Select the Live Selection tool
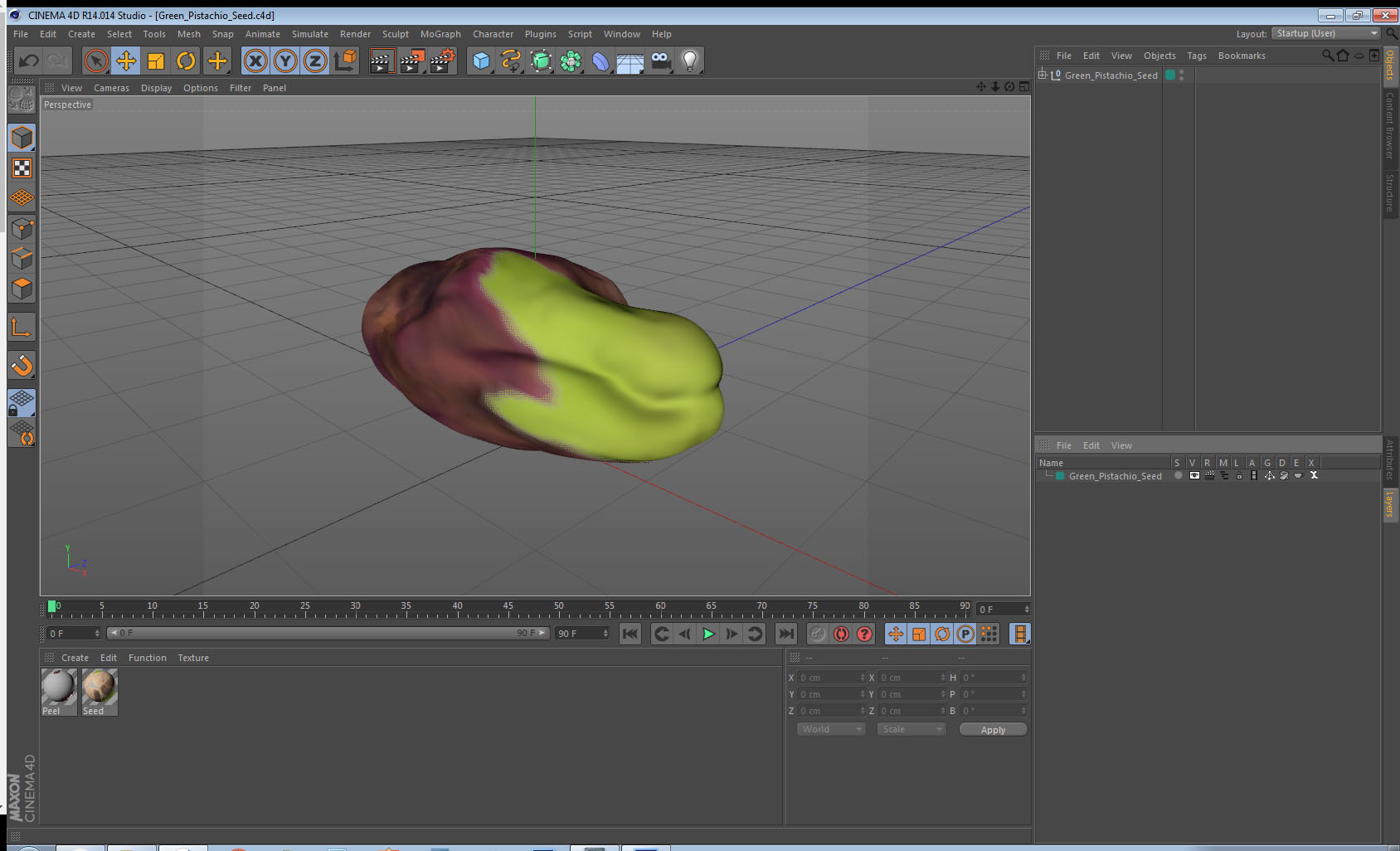This screenshot has height=851, width=1400. [96, 61]
